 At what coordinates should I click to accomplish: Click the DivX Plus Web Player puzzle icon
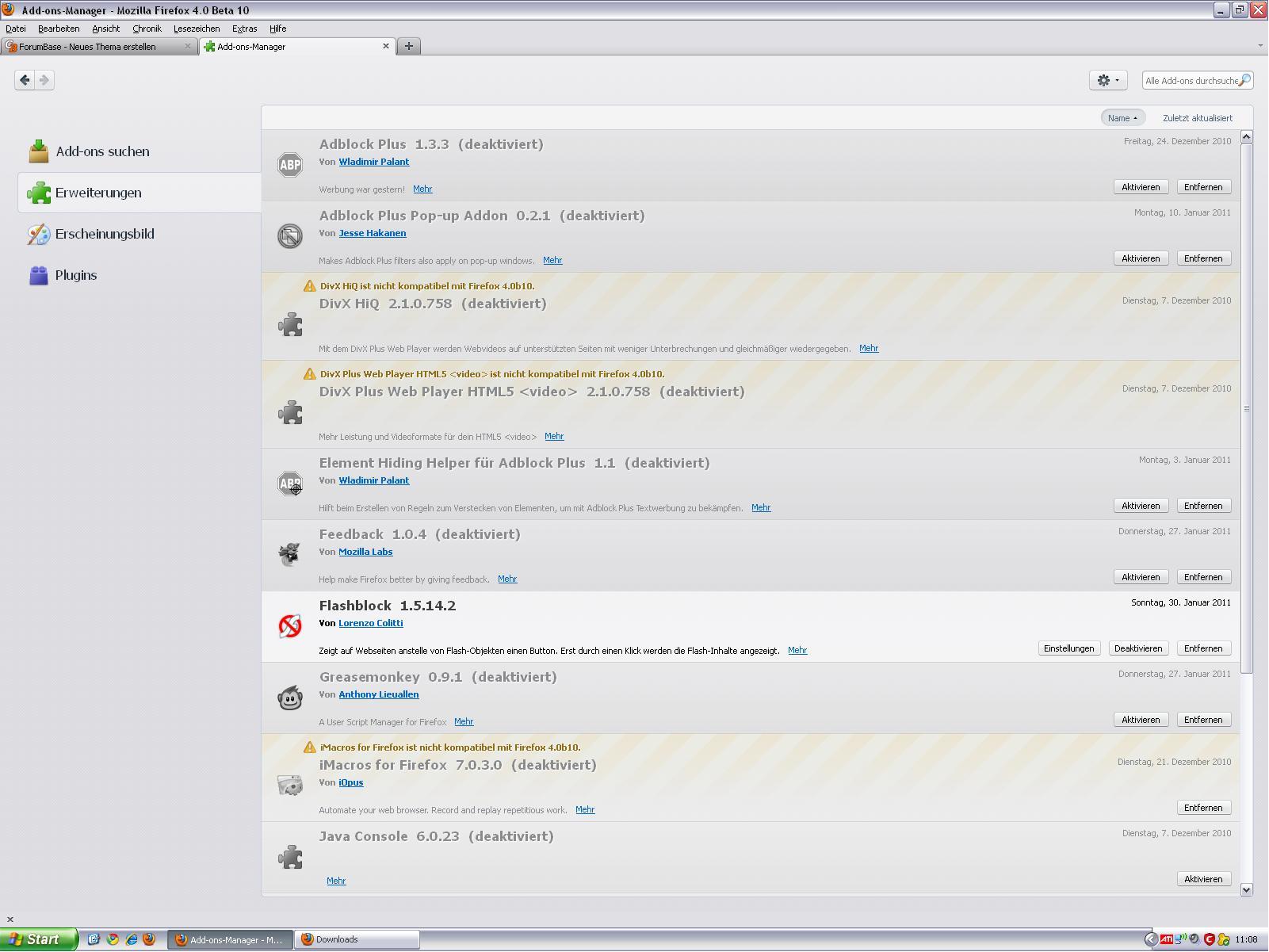(290, 412)
